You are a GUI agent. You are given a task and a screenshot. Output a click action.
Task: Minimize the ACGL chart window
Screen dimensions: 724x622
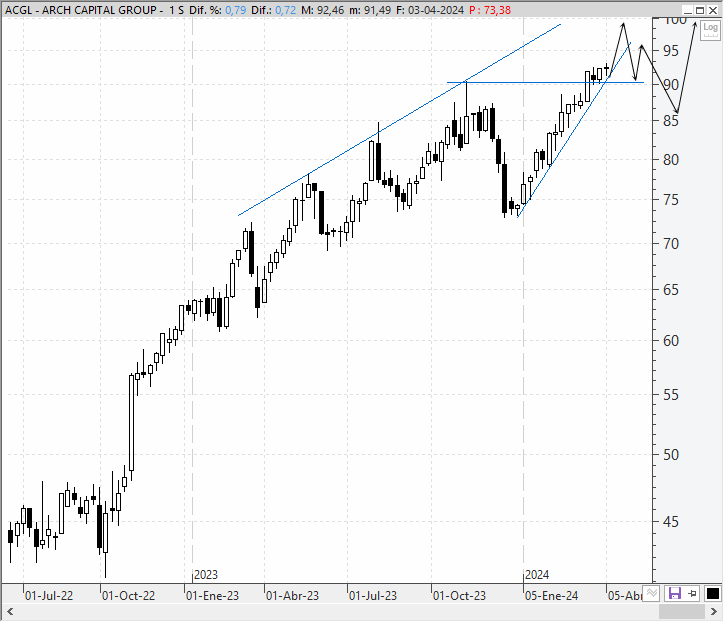[688, 10]
